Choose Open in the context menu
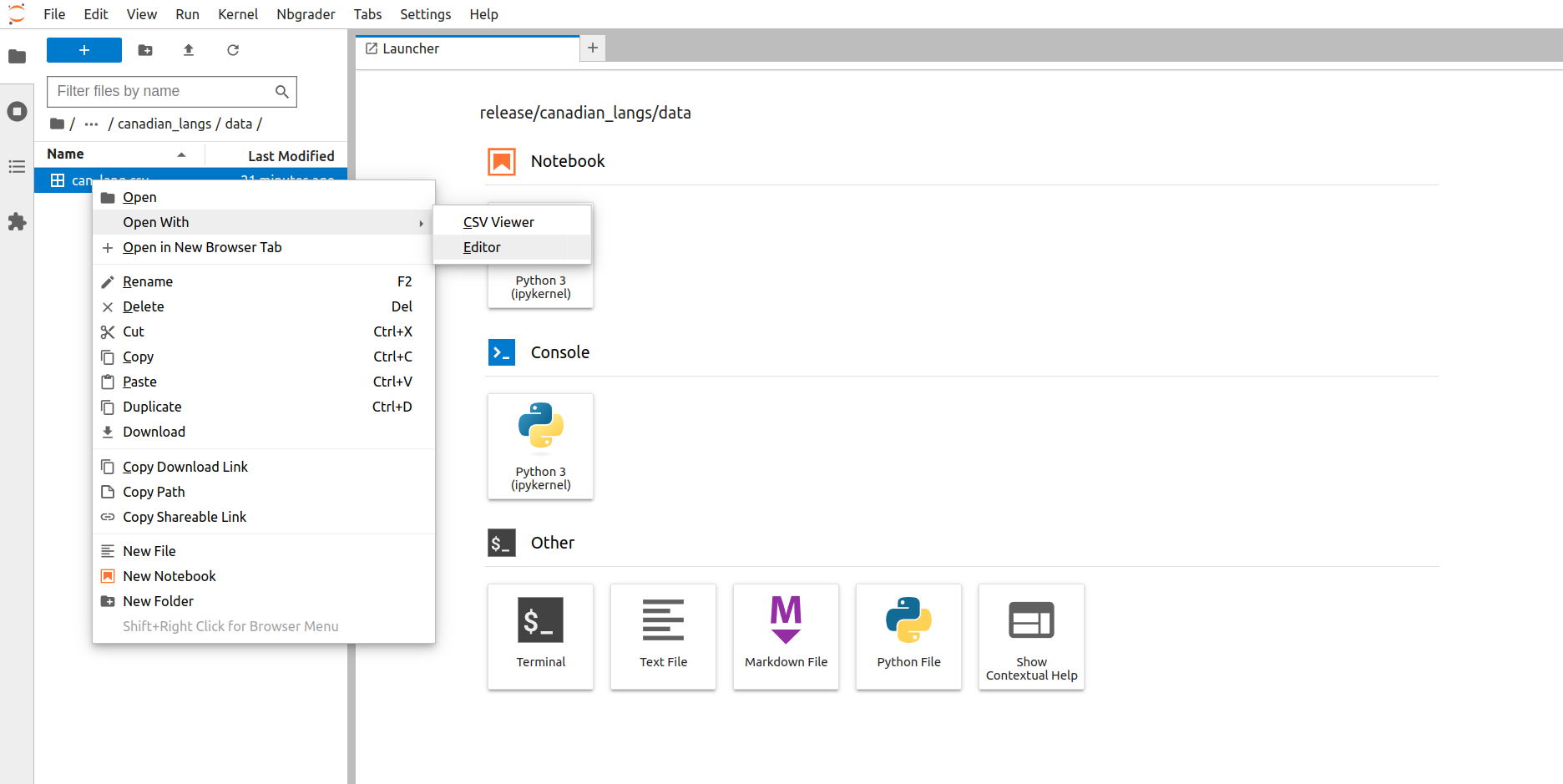 coord(264,197)
